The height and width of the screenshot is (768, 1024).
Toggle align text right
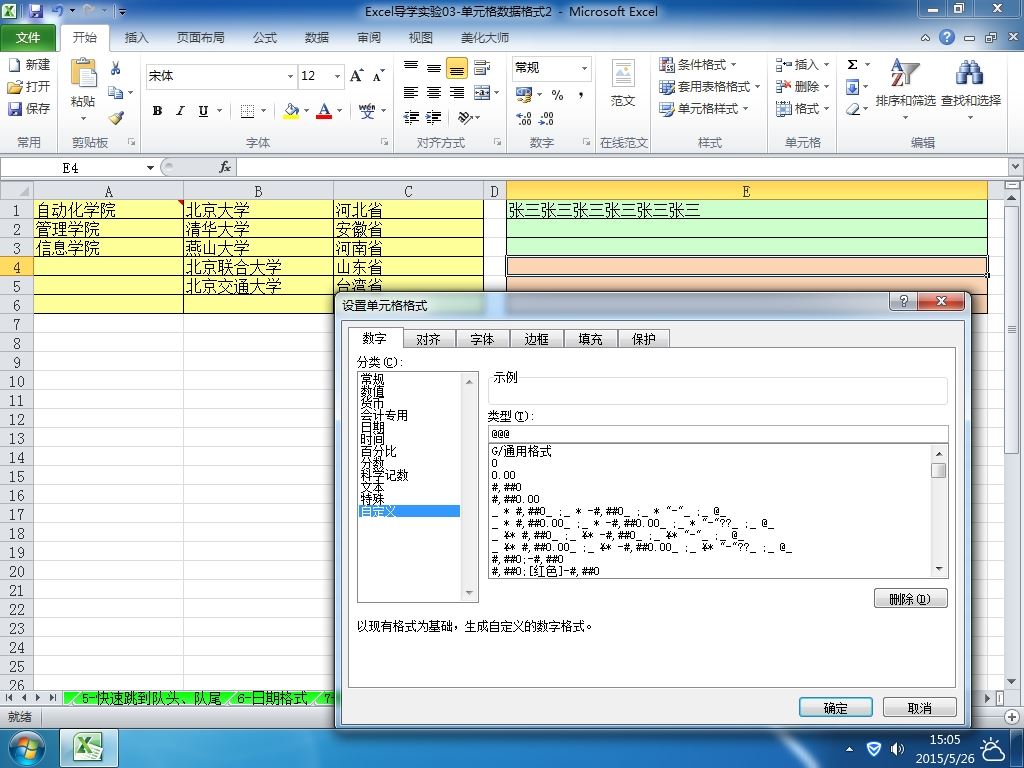457,93
